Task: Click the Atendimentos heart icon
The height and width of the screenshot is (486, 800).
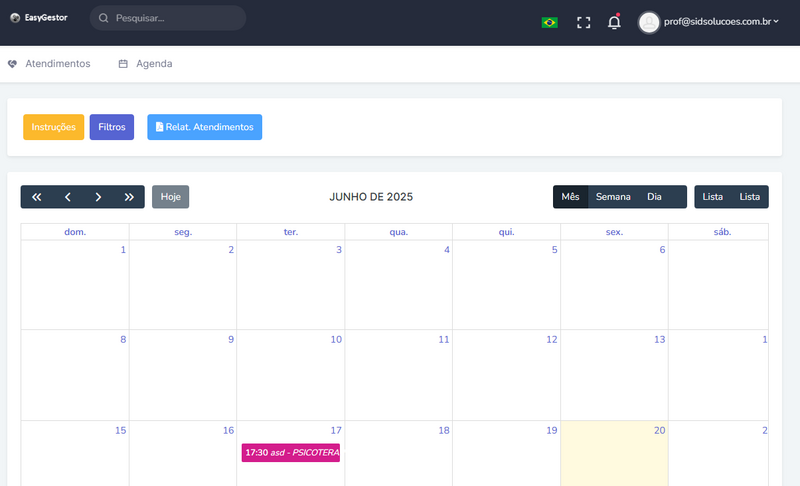Action: (x=12, y=64)
